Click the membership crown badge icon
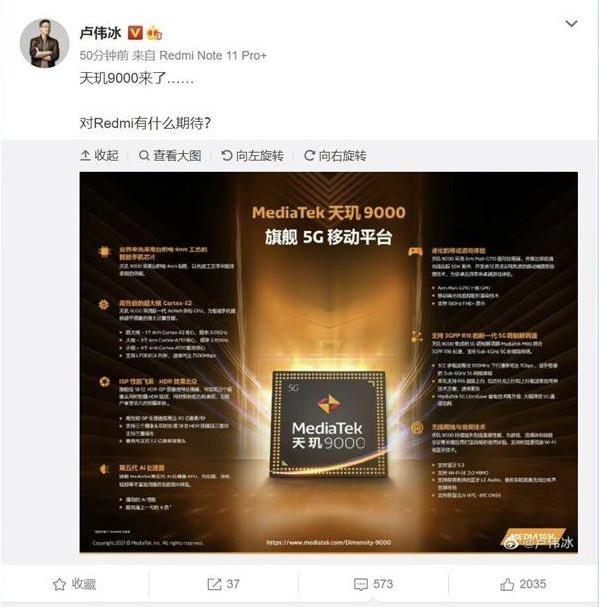 coord(154,33)
